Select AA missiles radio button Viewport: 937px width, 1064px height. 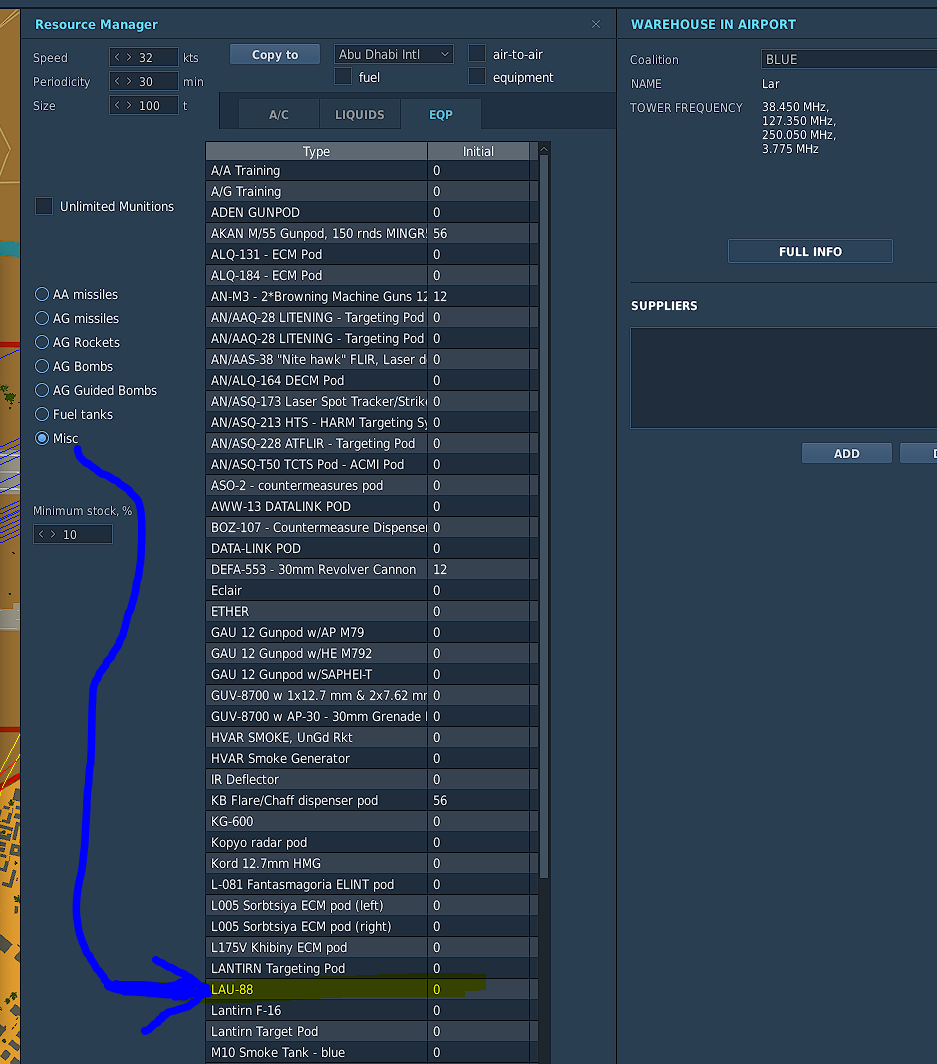point(42,294)
